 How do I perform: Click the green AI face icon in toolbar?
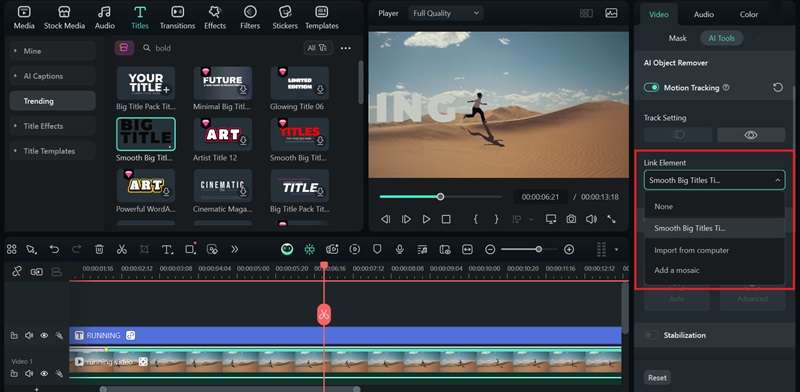pyautogui.click(x=287, y=249)
